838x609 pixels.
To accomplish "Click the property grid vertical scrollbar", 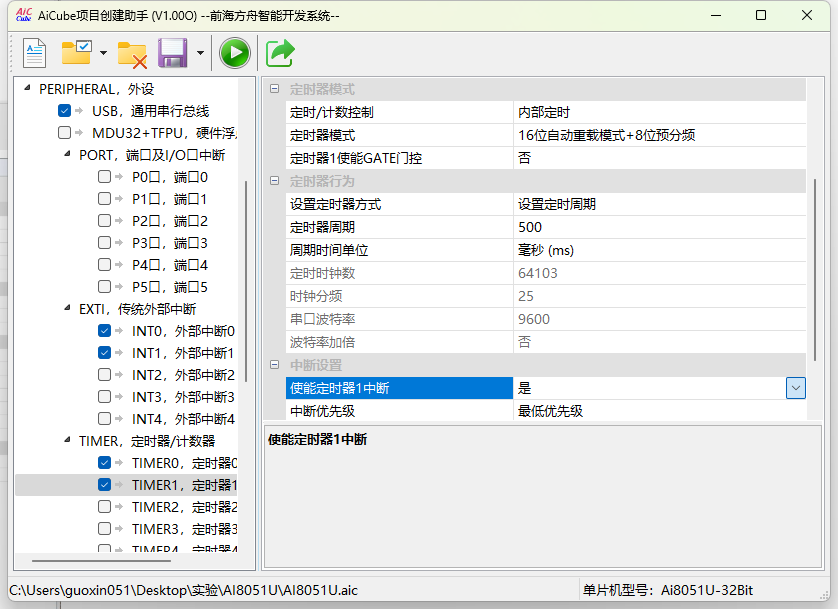I will coord(814,270).
